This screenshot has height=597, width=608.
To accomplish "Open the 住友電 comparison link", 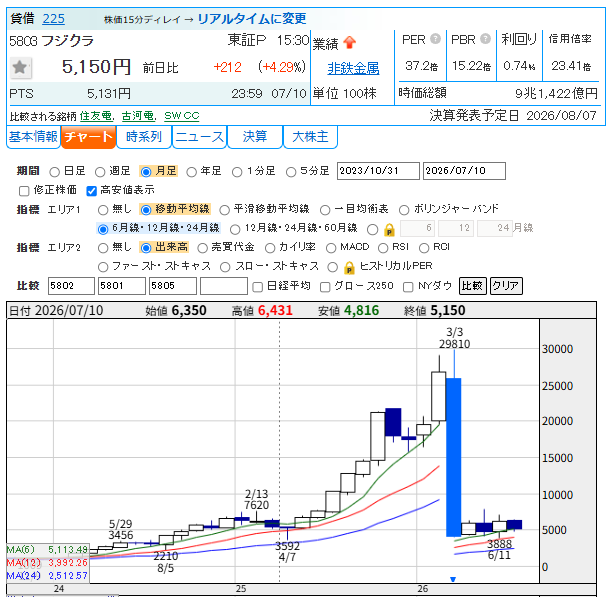I will click(96, 116).
